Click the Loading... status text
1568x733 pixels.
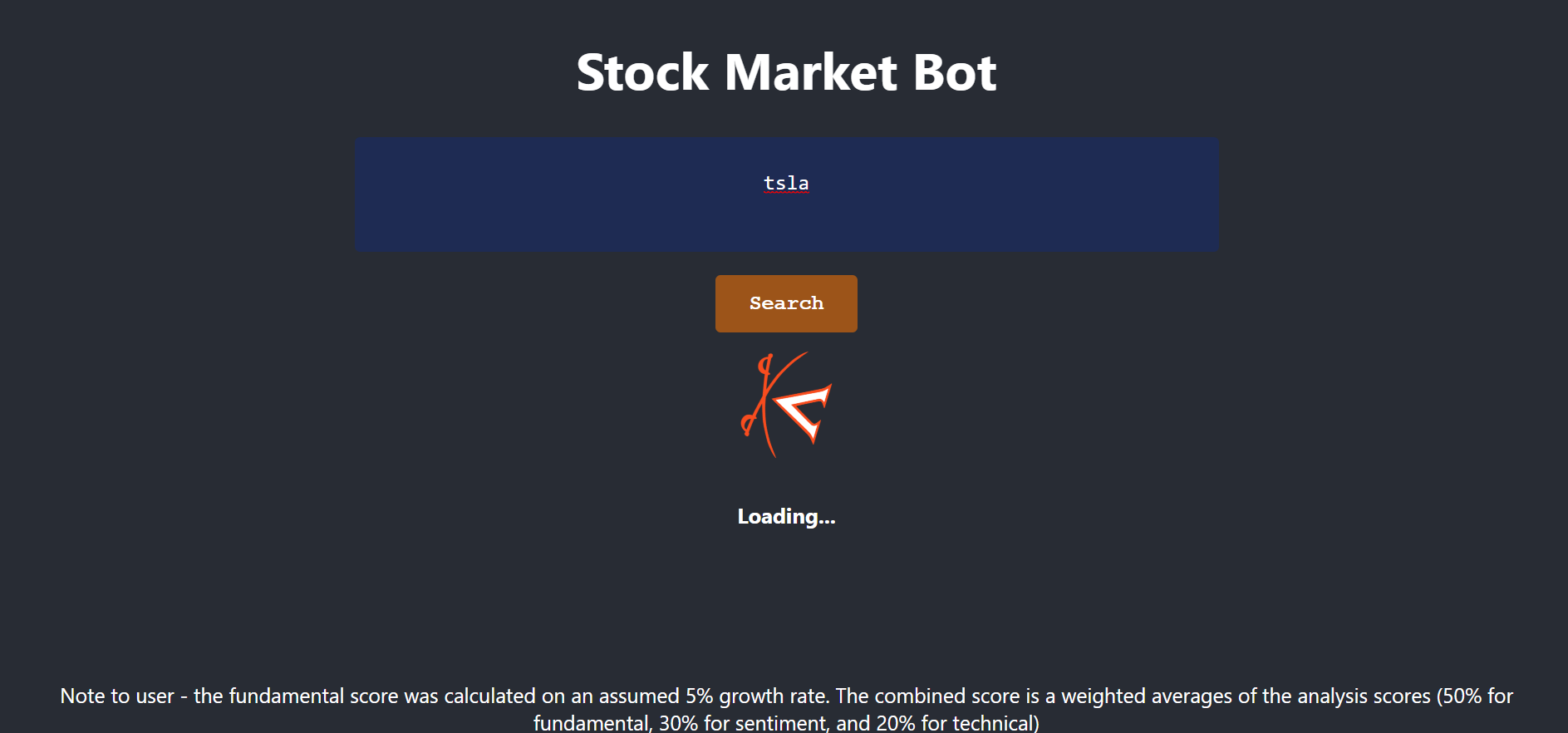[786, 516]
